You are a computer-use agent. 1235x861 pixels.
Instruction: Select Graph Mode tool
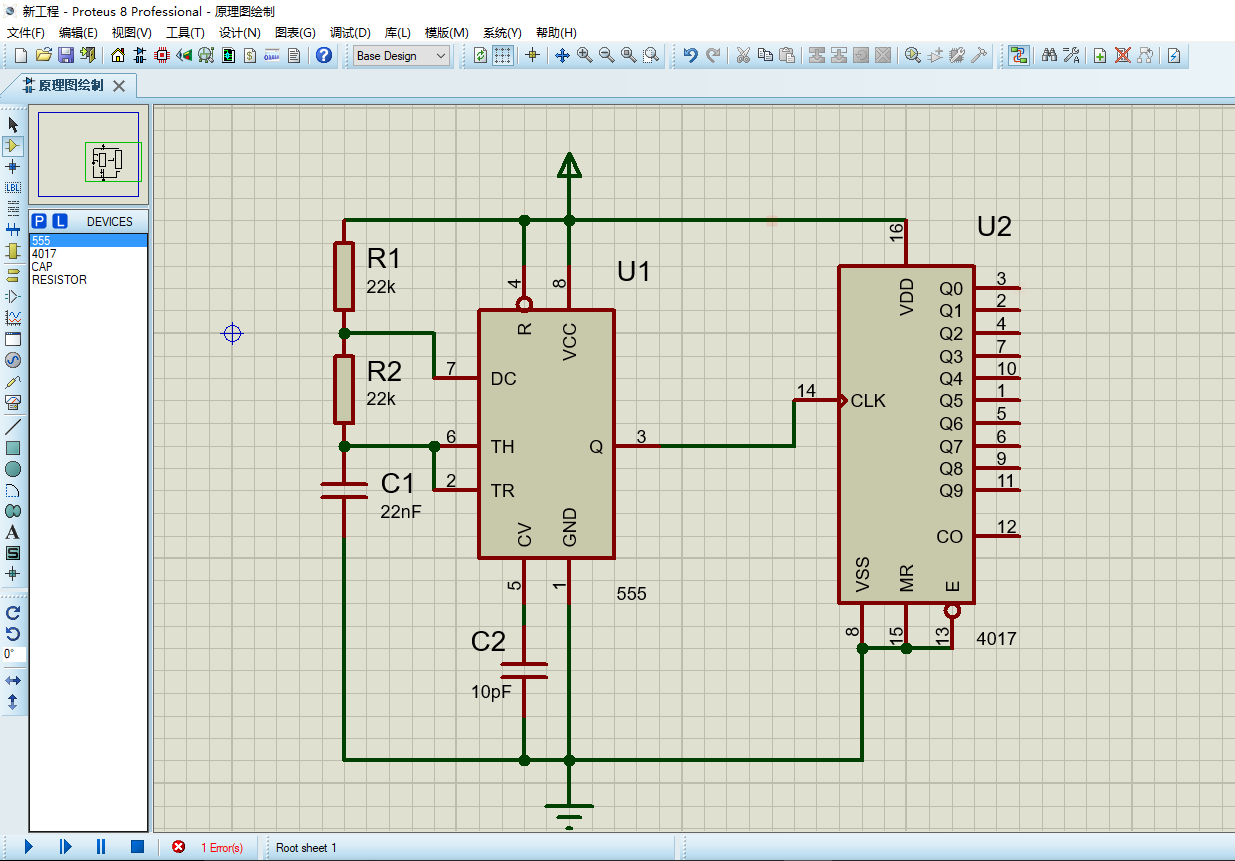click(x=13, y=317)
